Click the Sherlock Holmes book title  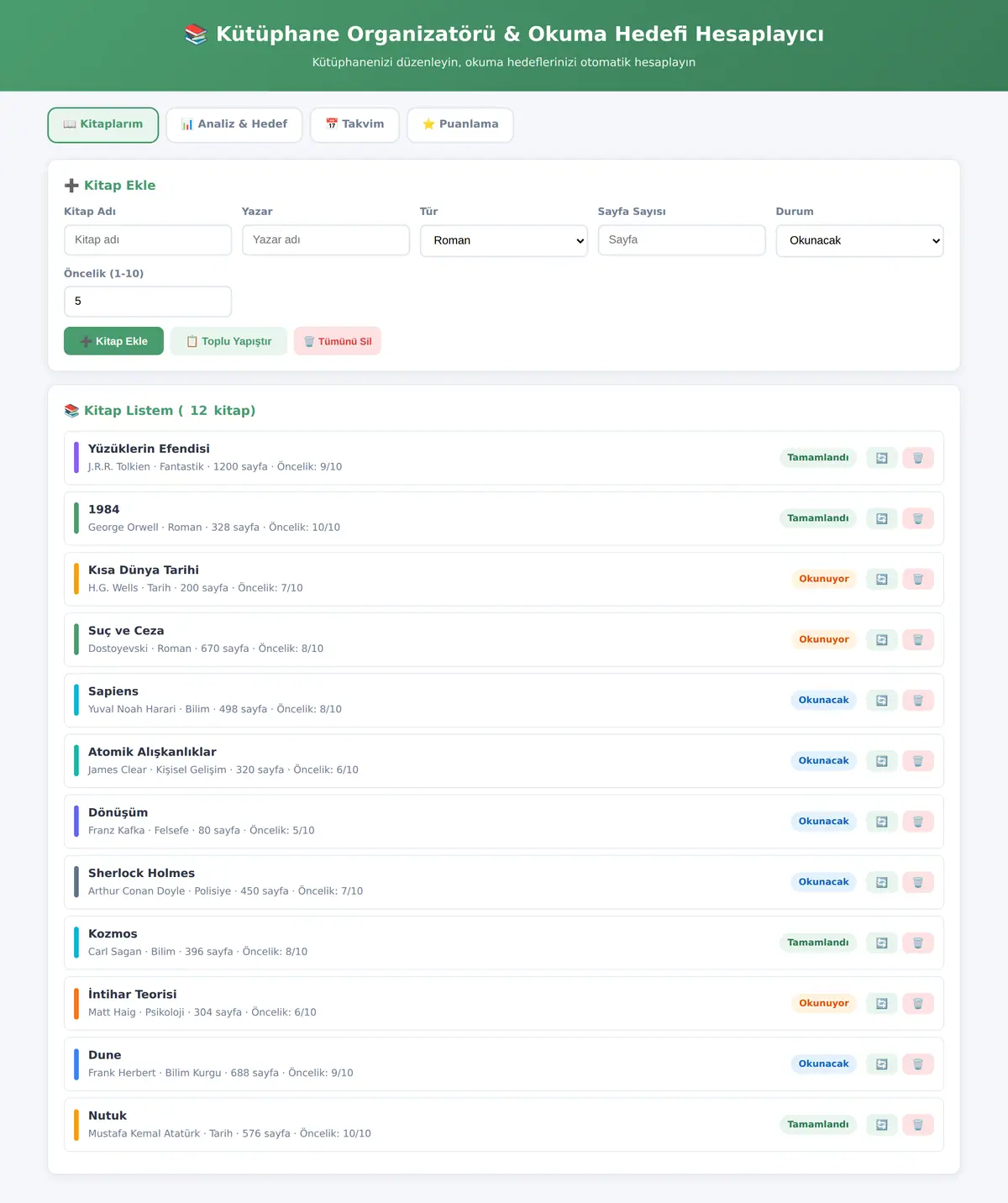(141, 873)
